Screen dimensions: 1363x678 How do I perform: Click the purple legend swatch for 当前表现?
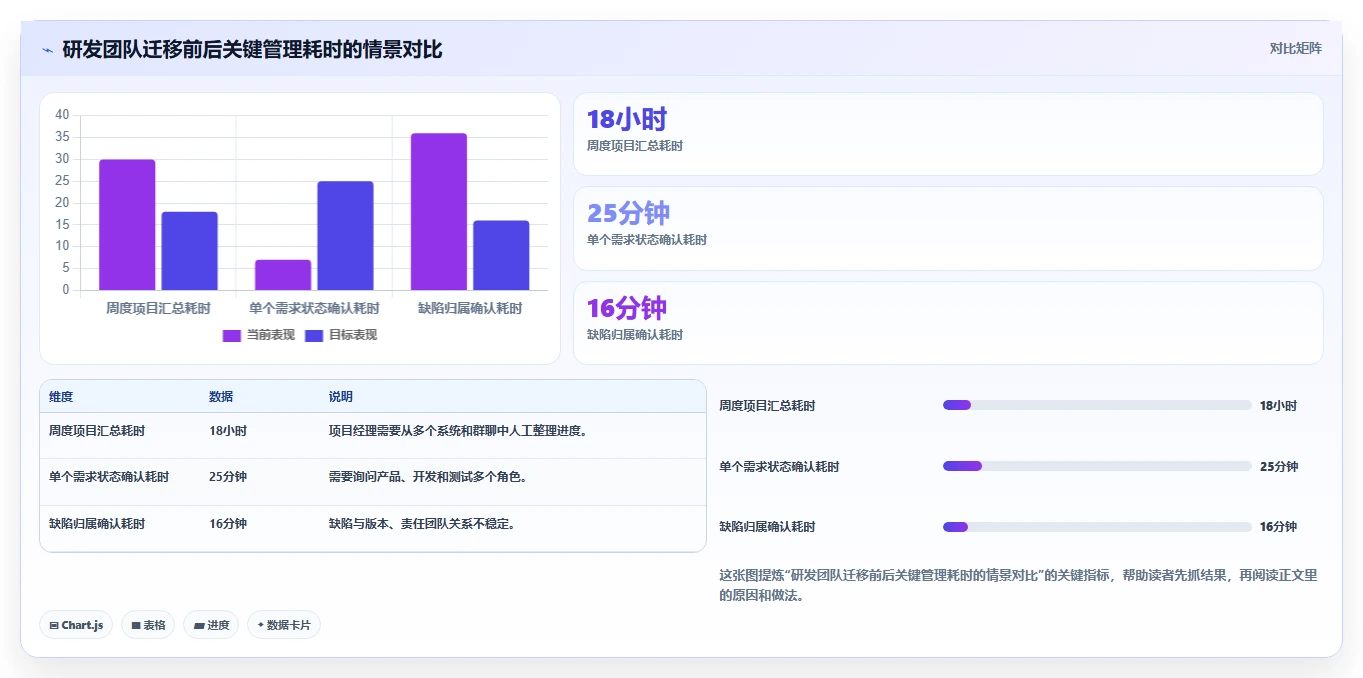(x=232, y=335)
